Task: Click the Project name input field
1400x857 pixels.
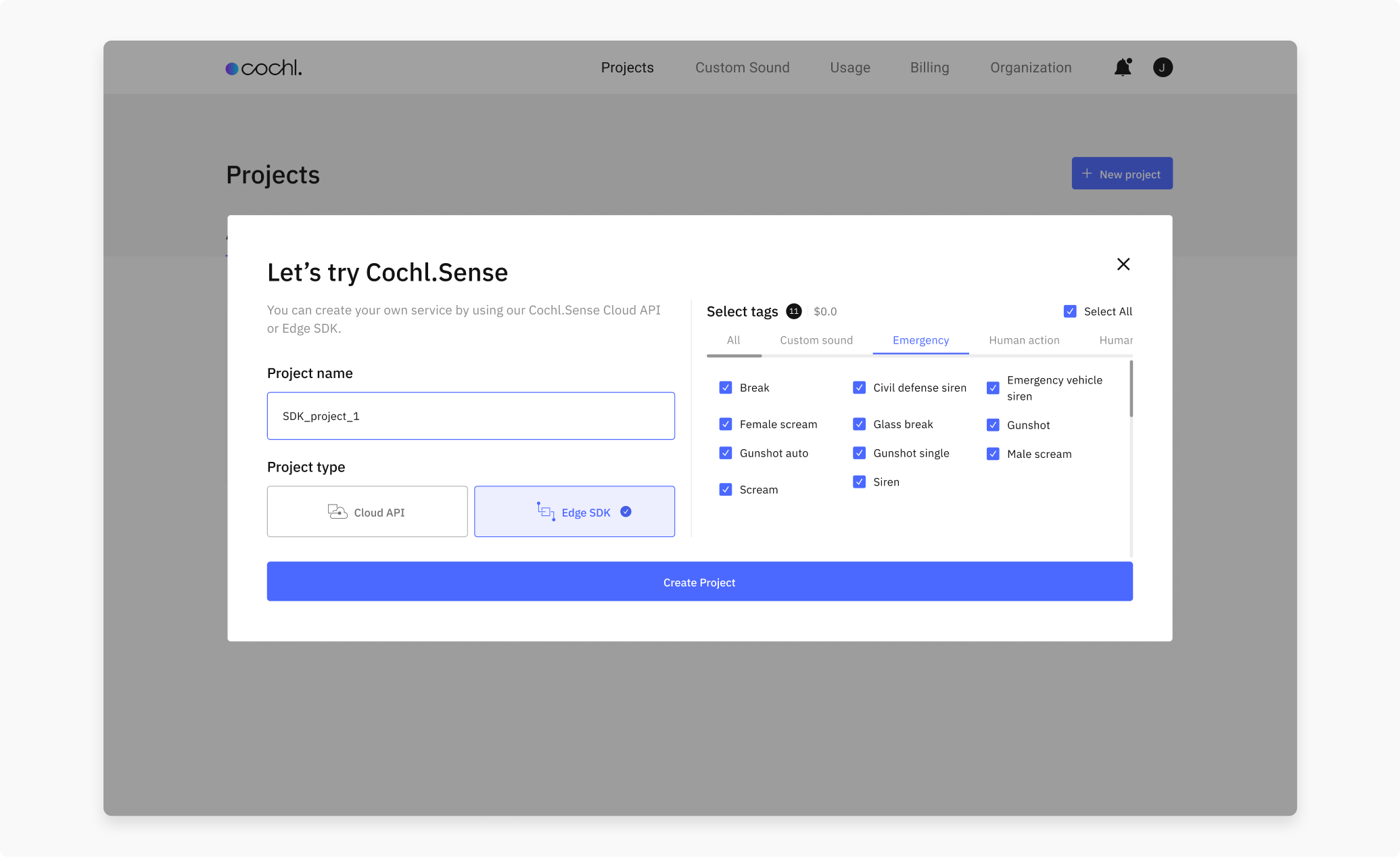Action: point(470,416)
